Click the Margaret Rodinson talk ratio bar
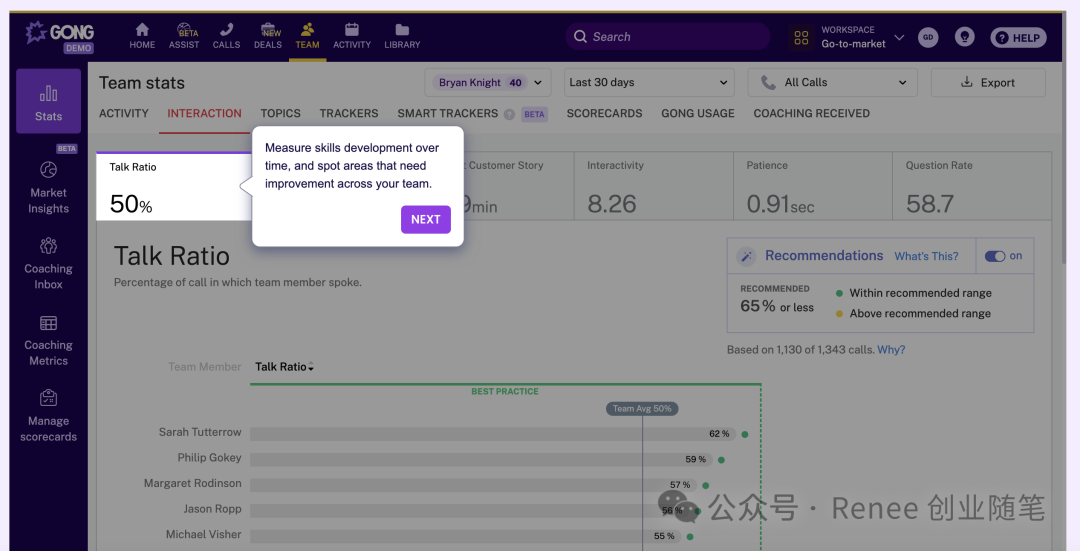The width and height of the screenshot is (1080, 551). (474, 485)
